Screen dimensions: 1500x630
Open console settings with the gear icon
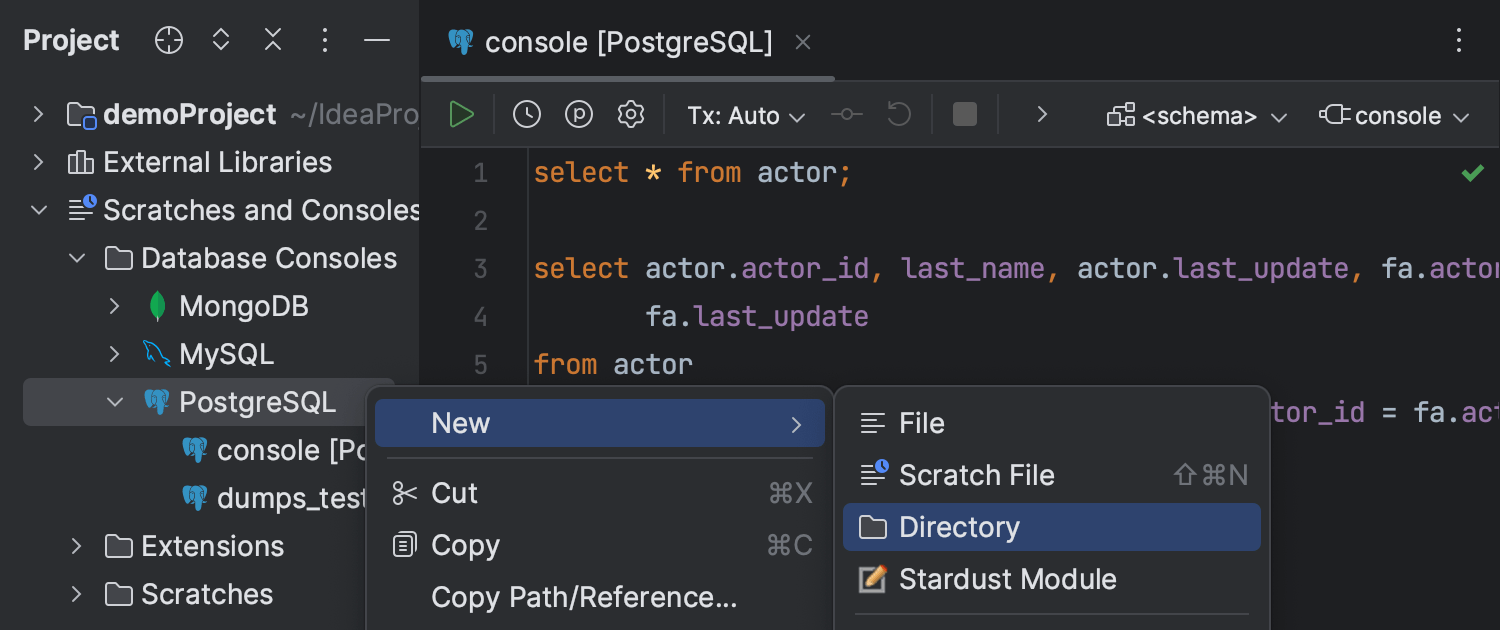coord(630,113)
